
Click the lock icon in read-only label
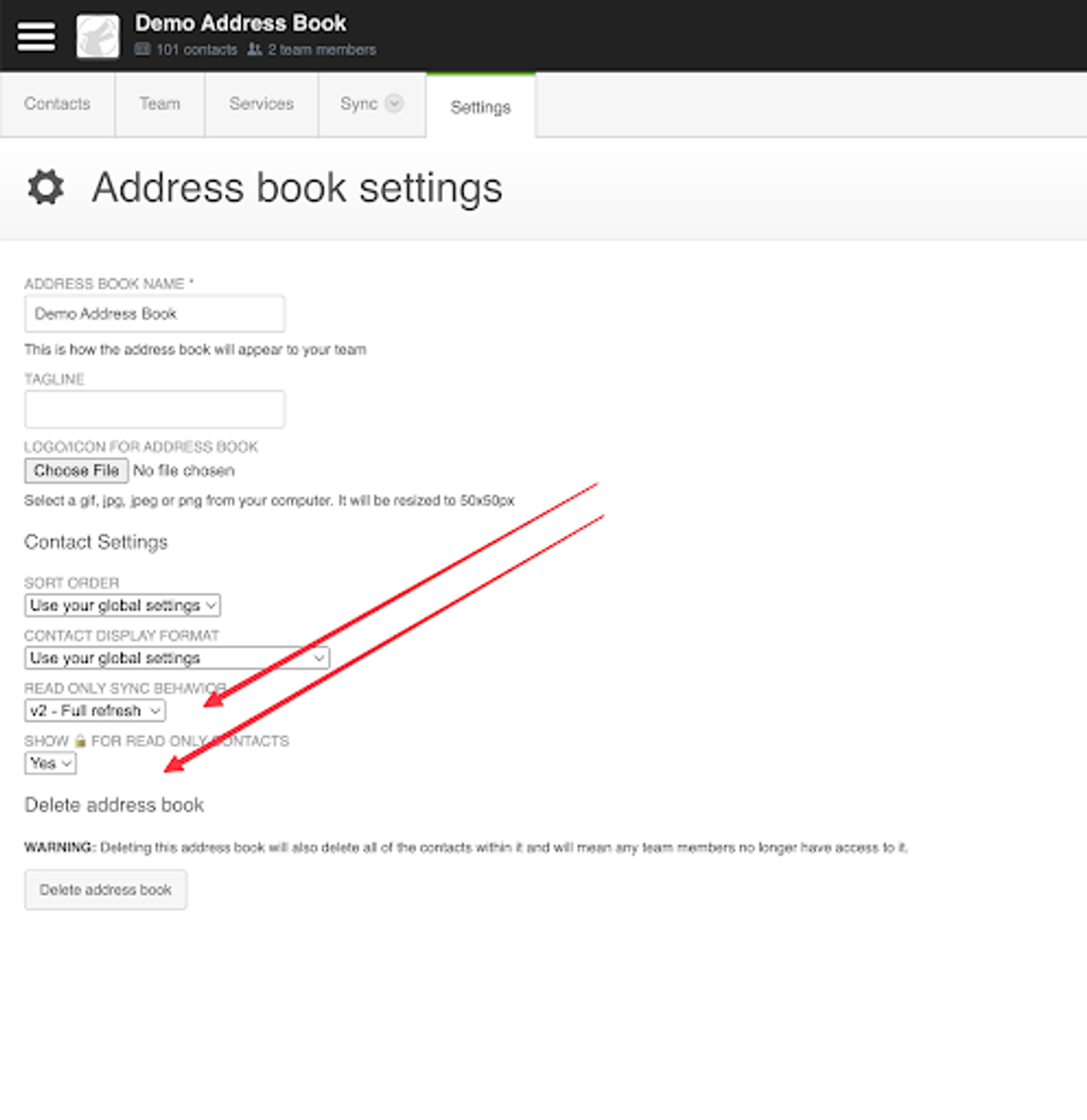coord(80,741)
